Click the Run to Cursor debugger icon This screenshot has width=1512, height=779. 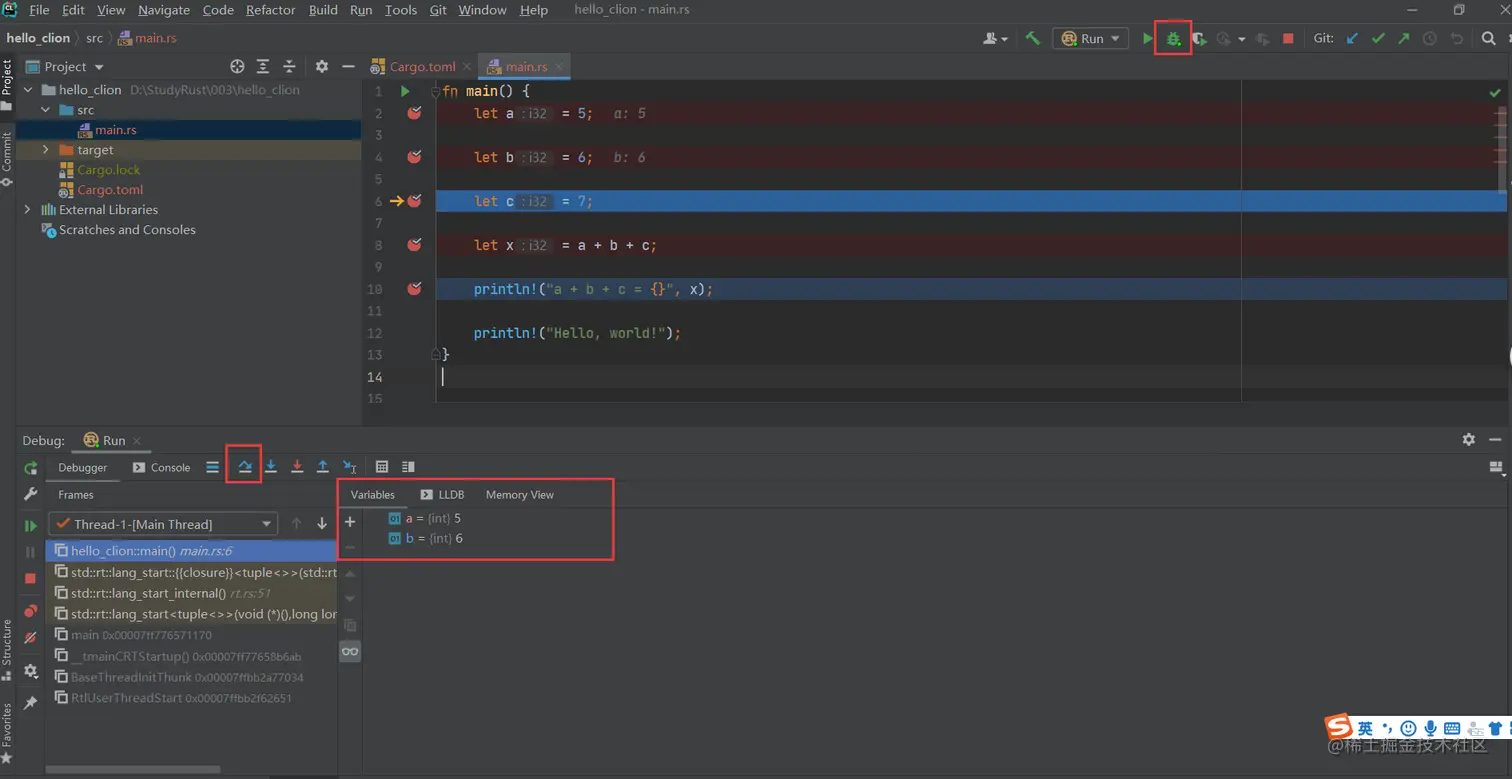click(x=349, y=466)
